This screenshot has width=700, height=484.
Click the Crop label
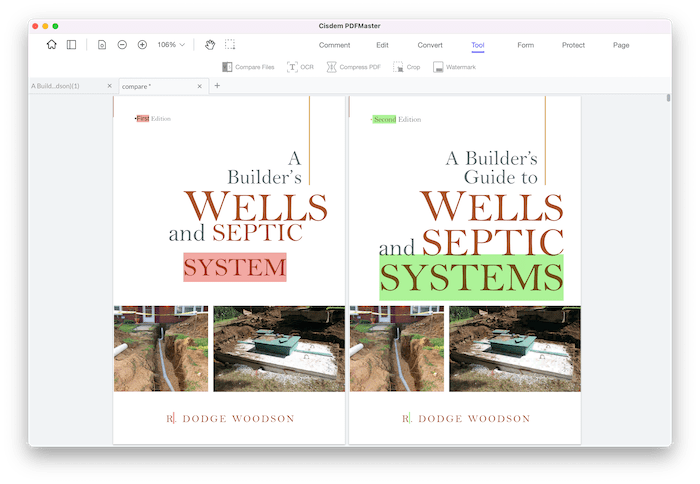click(413, 67)
